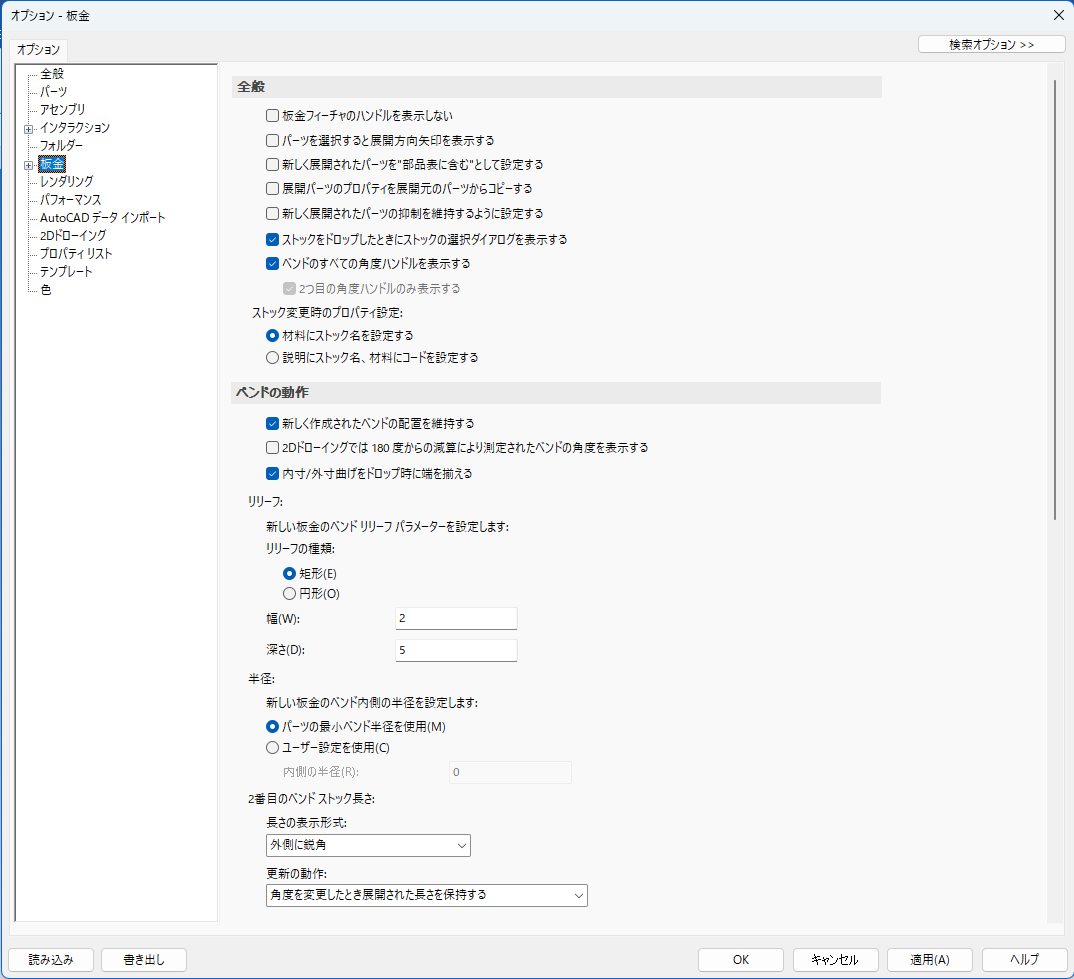This screenshot has width=1074, height=979.
Task: Enable 板金フィーチャのハンドルを表示しない checkbox
Action: tap(272, 116)
